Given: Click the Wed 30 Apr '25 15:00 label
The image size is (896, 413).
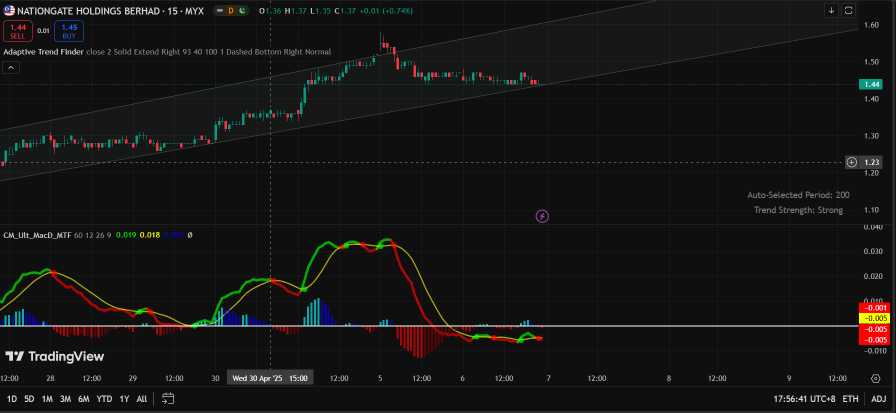Looking at the screenshot, I should coord(270,378).
